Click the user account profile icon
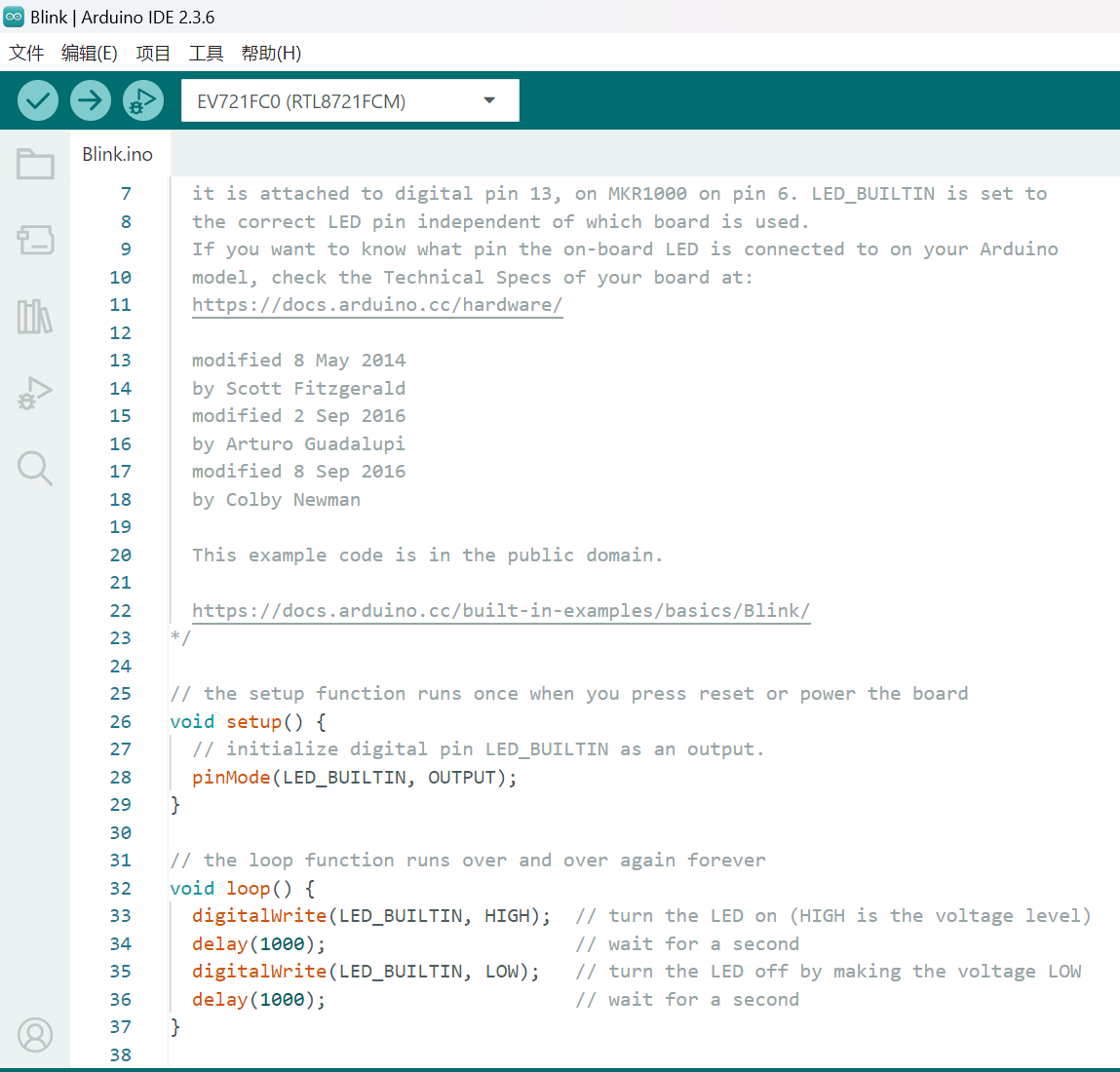The width and height of the screenshot is (1120, 1072). 35,1035
